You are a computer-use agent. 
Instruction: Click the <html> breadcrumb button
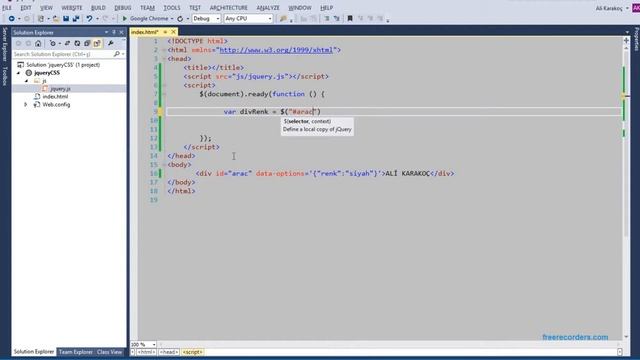click(146, 352)
